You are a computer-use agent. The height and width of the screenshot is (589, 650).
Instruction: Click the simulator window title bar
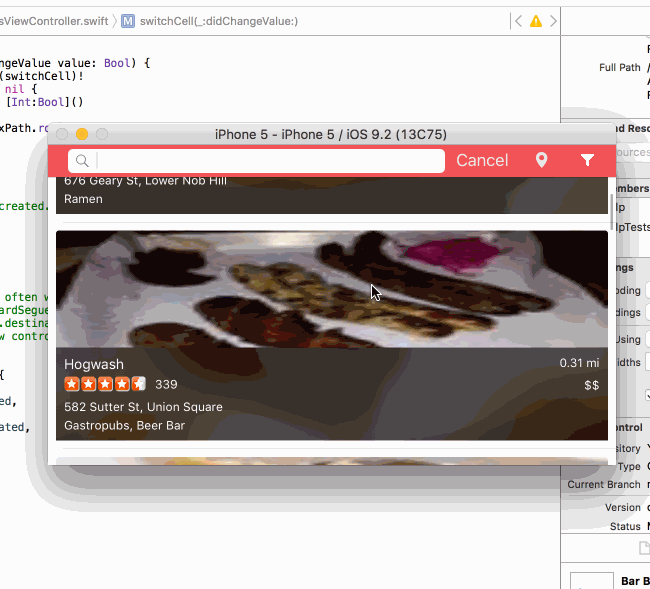331,134
